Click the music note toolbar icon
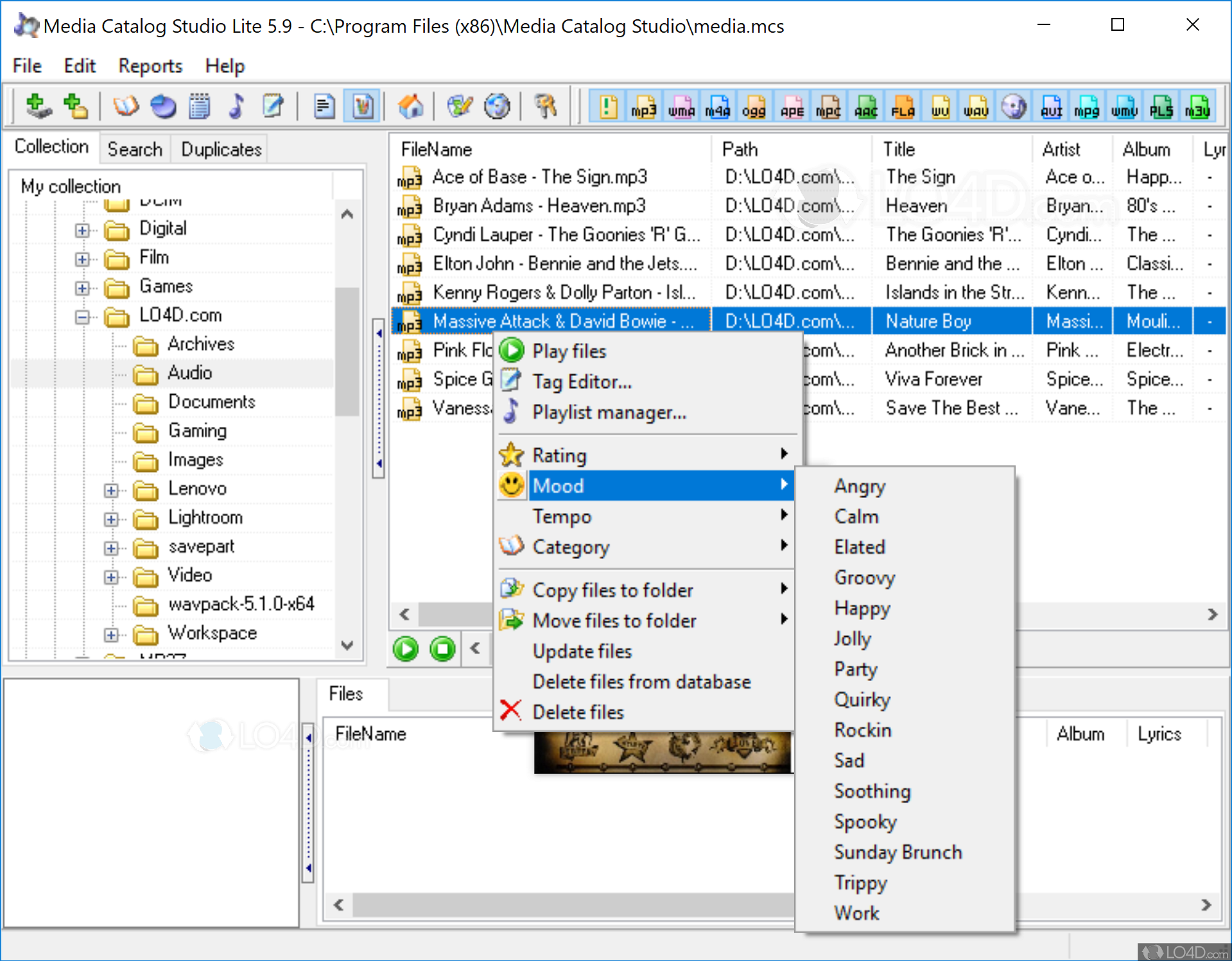 coord(237,107)
